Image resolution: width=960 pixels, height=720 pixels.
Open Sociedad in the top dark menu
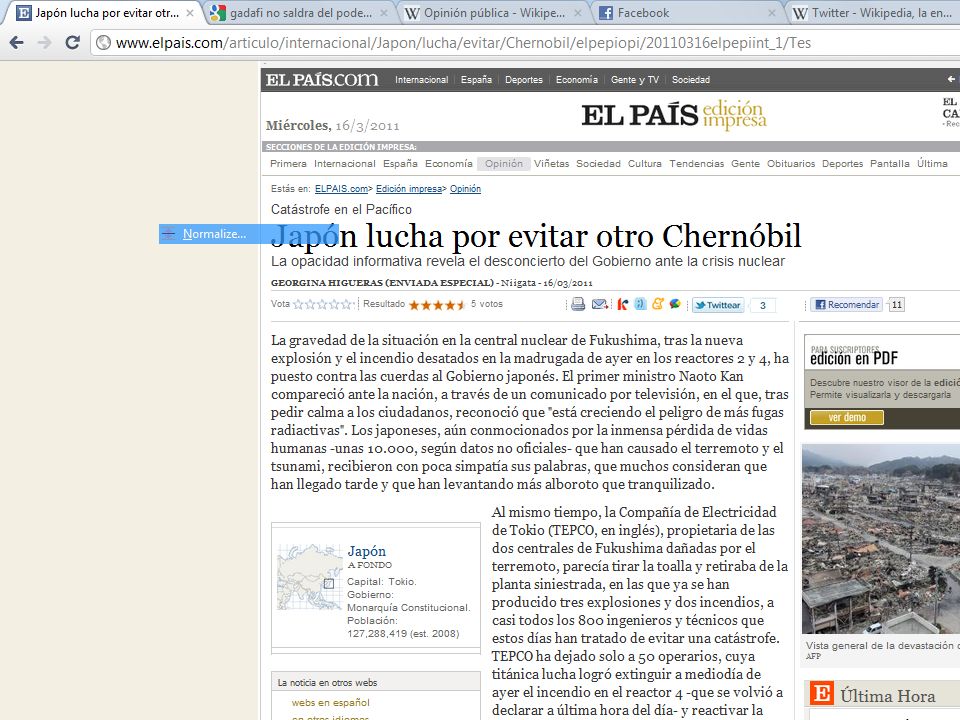click(691, 80)
